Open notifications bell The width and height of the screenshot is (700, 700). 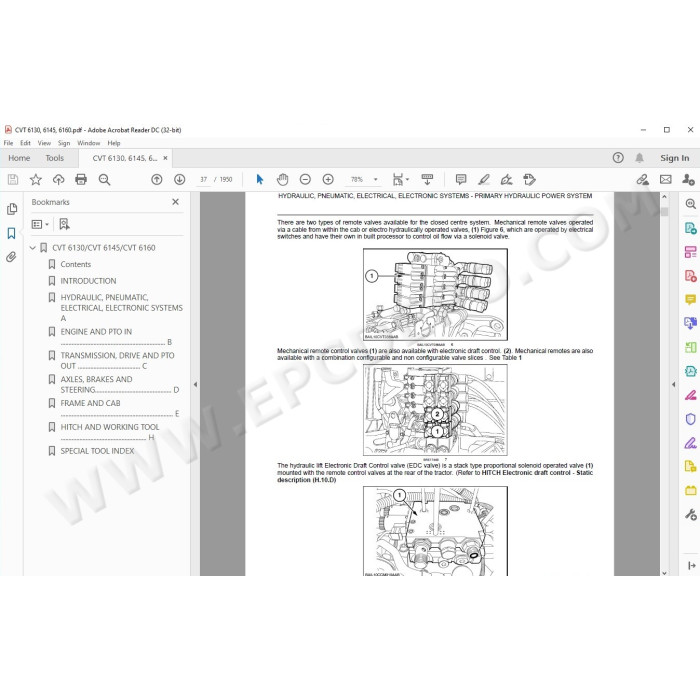639,158
